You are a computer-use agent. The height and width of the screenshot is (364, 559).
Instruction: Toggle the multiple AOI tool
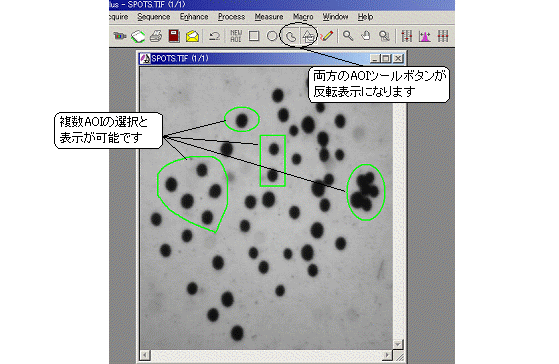click(308, 36)
